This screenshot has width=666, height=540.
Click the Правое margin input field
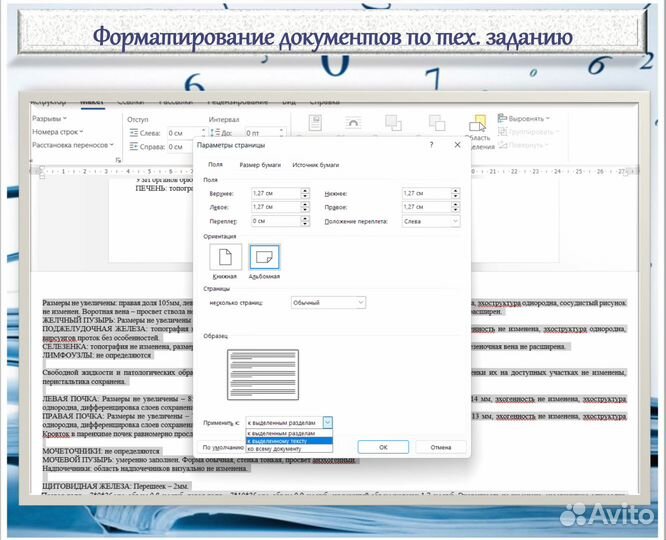point(426,207)
